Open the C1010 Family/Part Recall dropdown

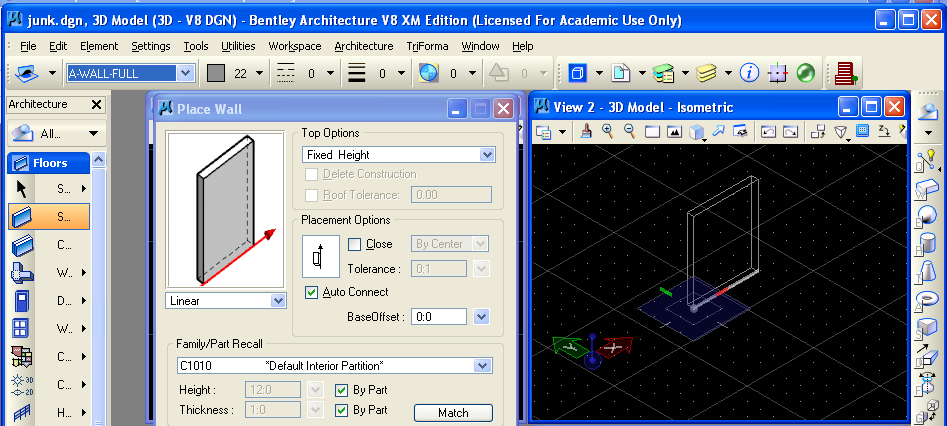[x=483, y=366]
